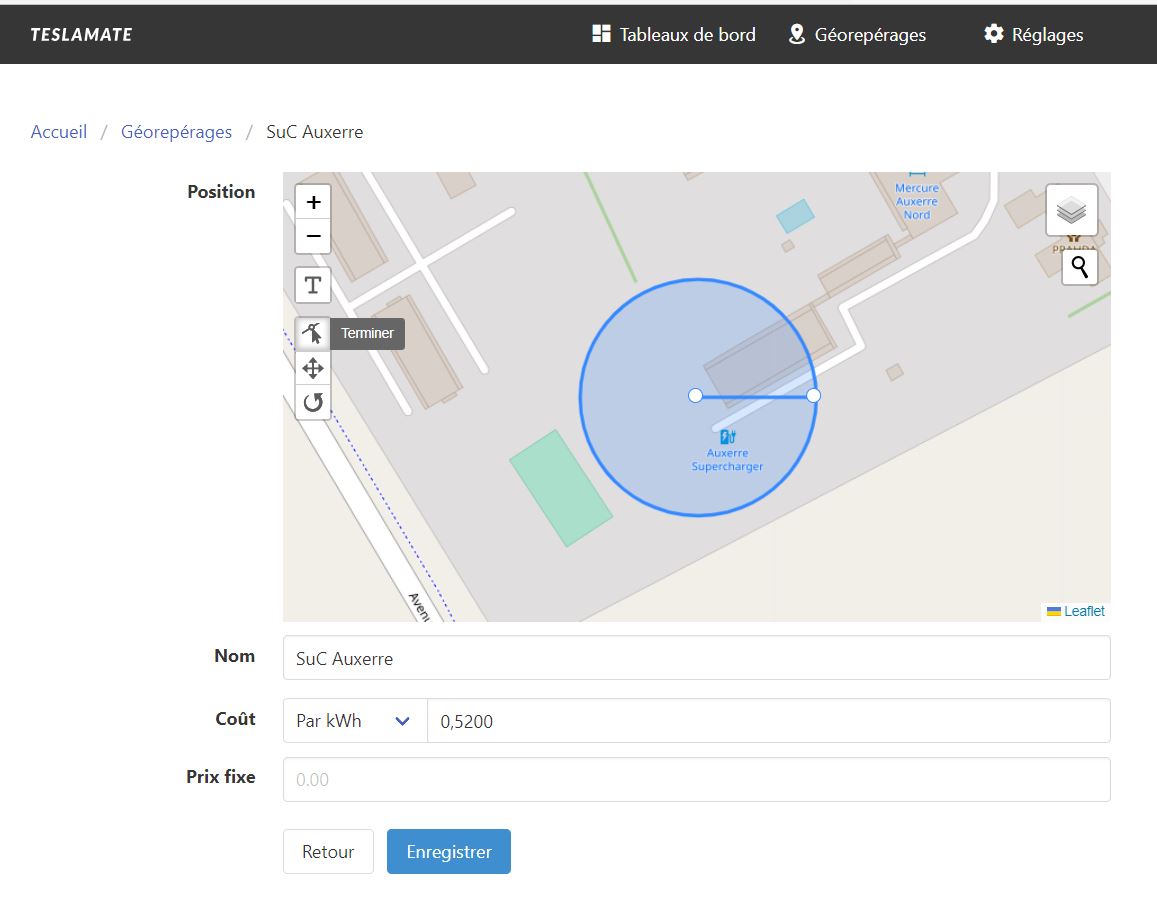Image resolution: width=1157 pixels, height=916 pixels.
Task: Focus the Nom input field
Action: 697,658
